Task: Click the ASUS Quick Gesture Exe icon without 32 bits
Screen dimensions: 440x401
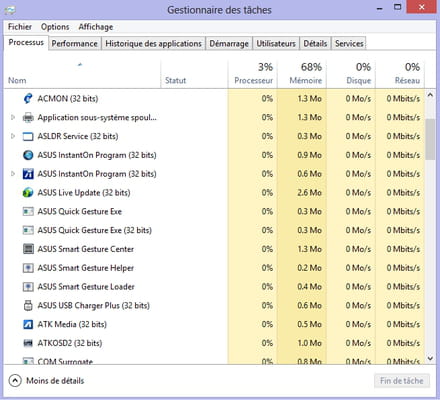Action: 28,211
